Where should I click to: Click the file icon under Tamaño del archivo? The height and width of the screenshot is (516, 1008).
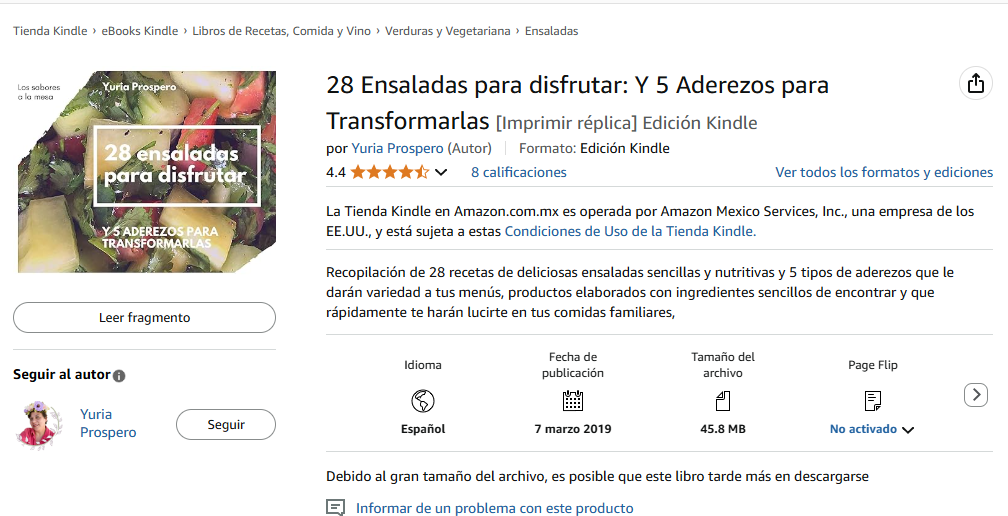pyautogui.click(x=723, y=401)
